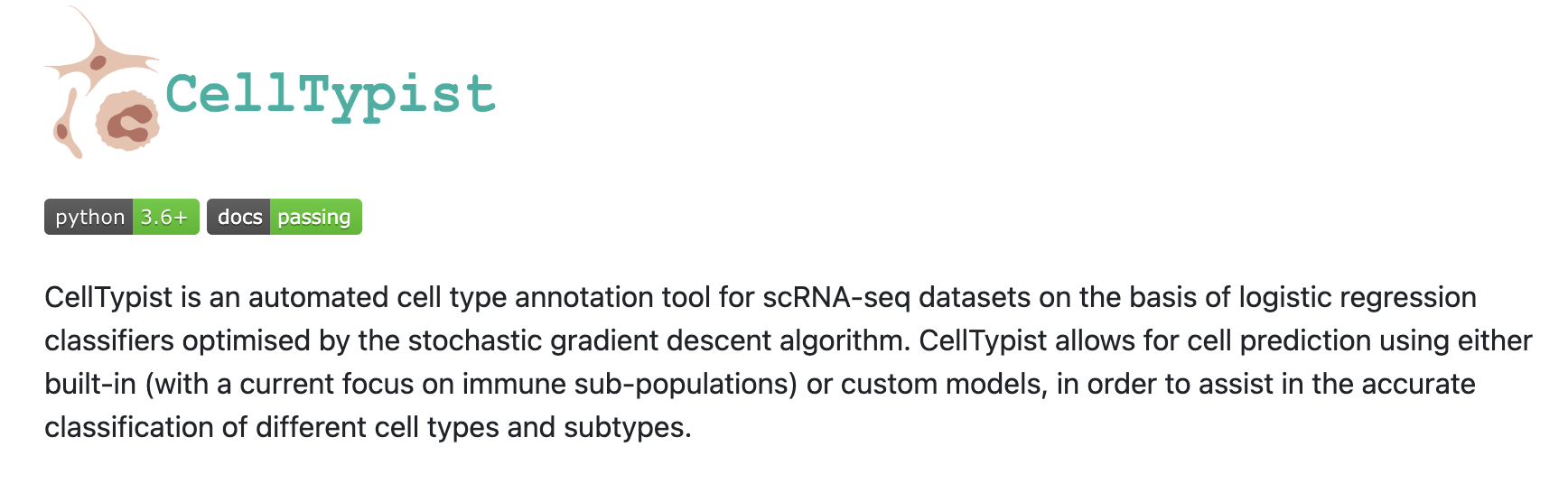Open the docs badge label
Image resolution: width=1568 pixels, height=484 pixels.
point(238,218)
